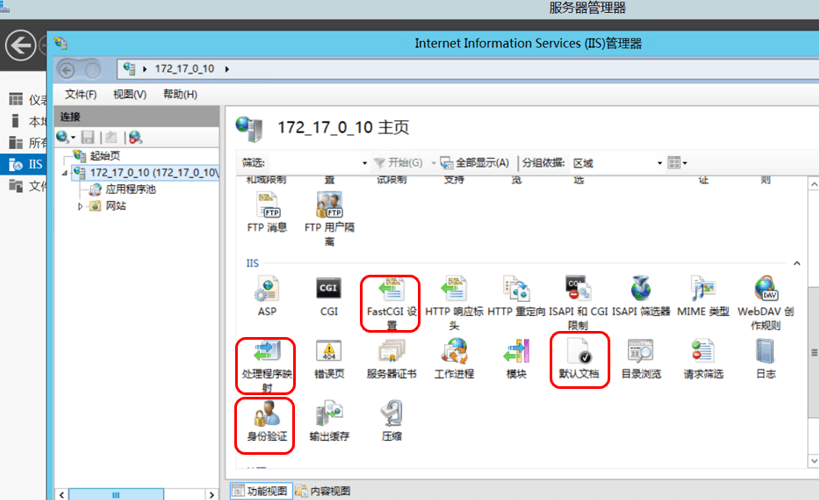The image size is (819, 500).
Task: Open 身份验证 feature
Action: pos(266,422)
